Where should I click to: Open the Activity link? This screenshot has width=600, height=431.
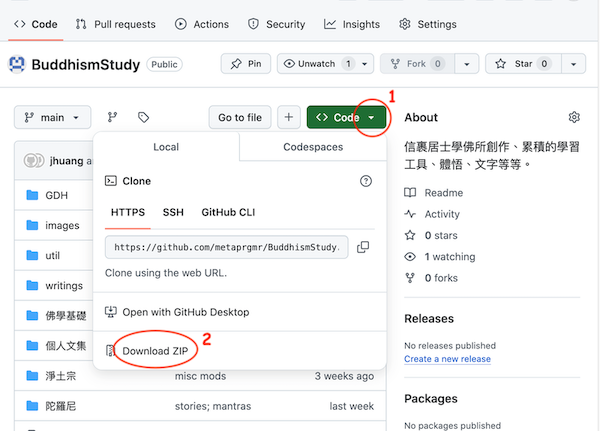pyautogui.click(x=442, y=214)
